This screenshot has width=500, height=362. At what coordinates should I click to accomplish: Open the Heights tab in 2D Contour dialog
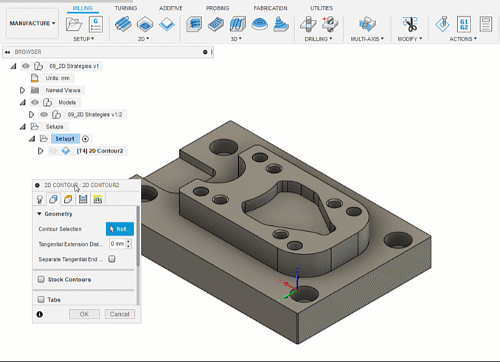coord(68,199)
